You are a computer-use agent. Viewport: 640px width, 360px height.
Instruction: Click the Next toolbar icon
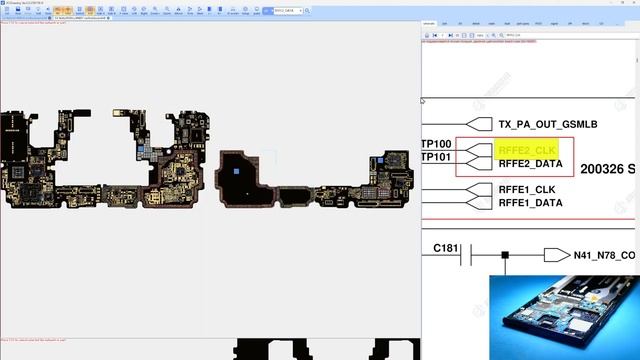200,10
